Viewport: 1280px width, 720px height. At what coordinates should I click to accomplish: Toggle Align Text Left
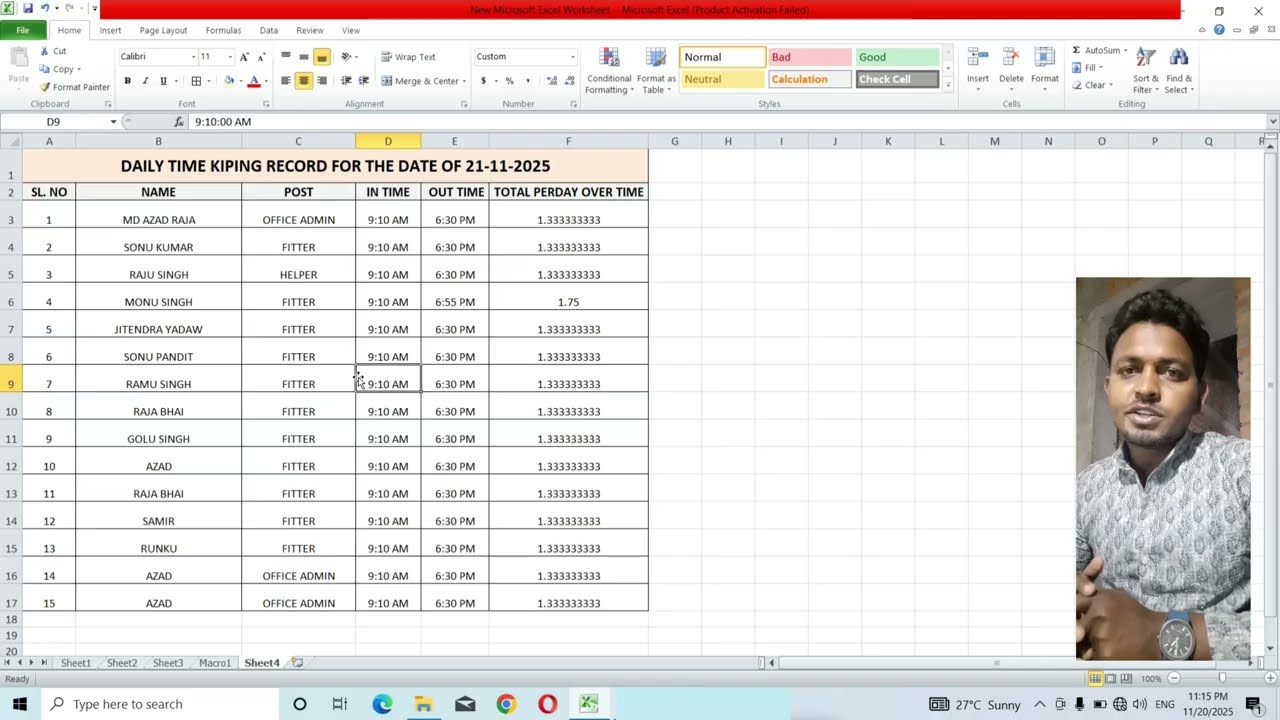pyautogui.click(x=286, y=81)
